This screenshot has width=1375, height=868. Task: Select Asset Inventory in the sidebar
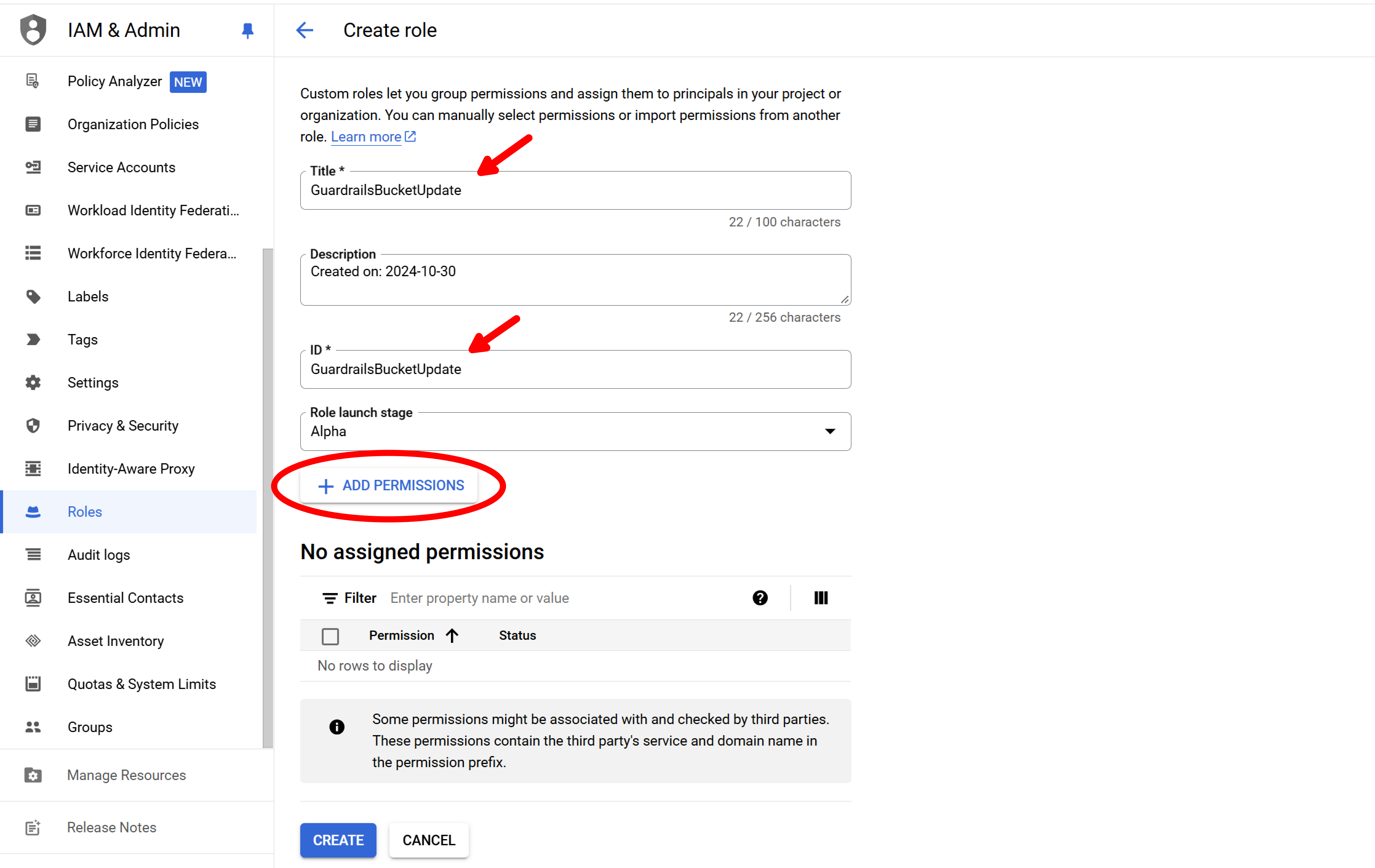(x=115, y=641)
